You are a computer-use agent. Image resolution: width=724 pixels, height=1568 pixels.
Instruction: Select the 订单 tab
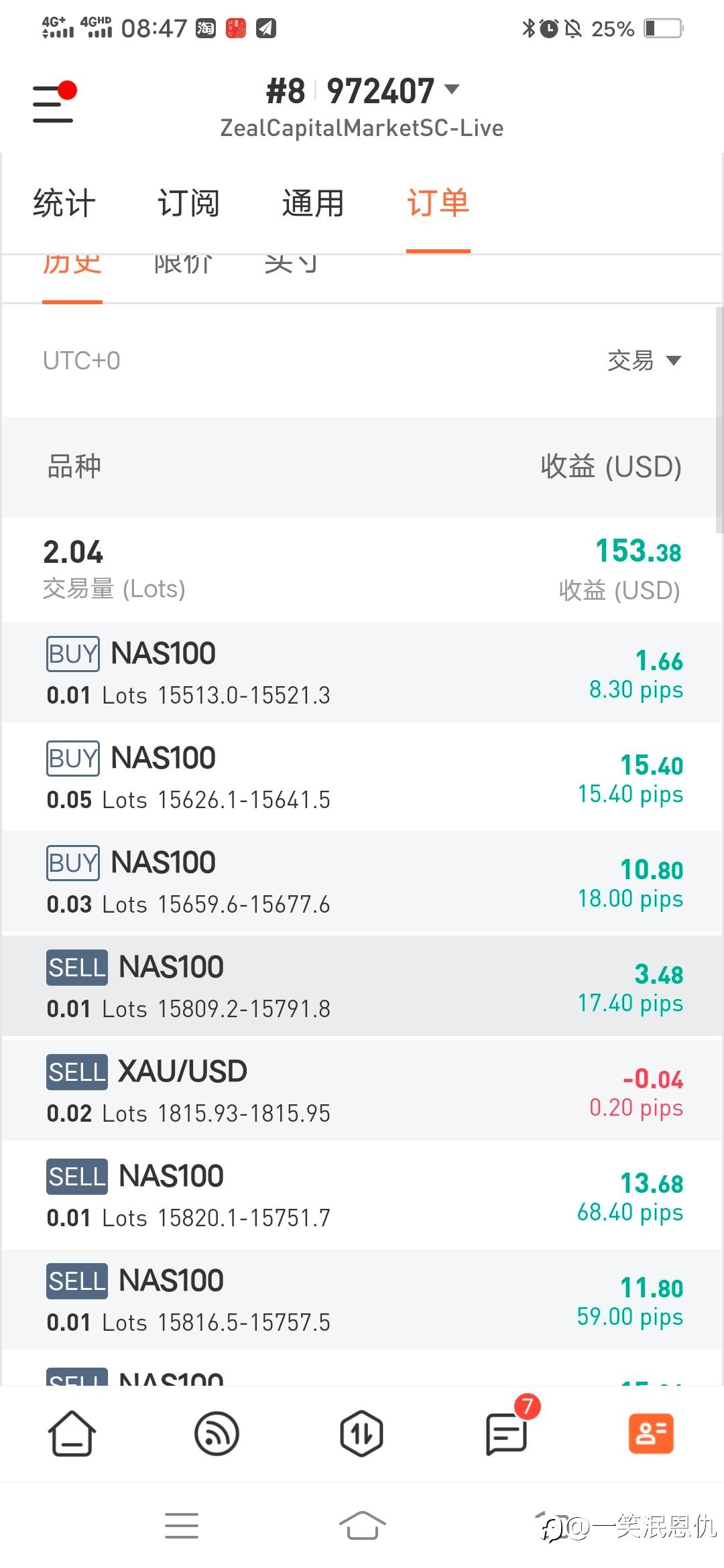tap(438, 203)
